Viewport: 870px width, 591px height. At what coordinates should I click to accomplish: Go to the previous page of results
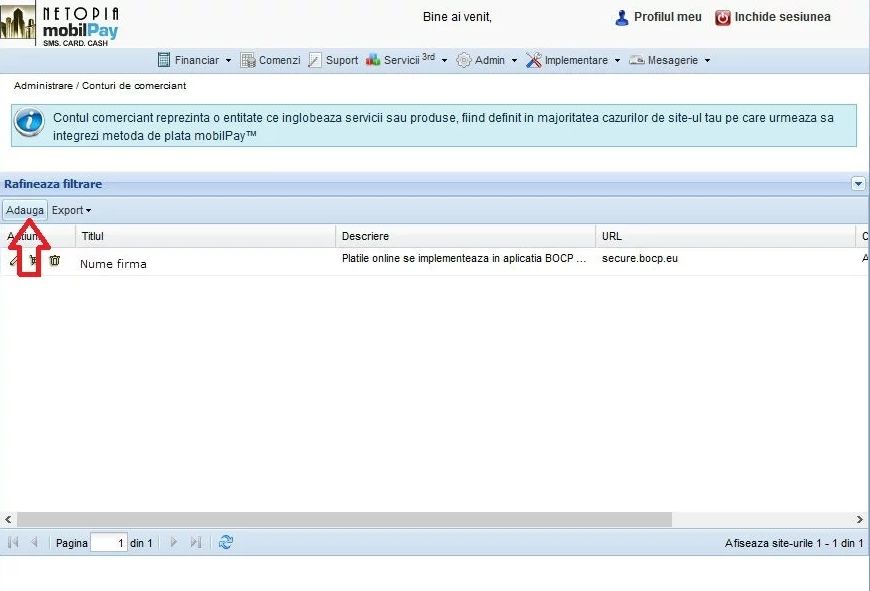point(34,542)
